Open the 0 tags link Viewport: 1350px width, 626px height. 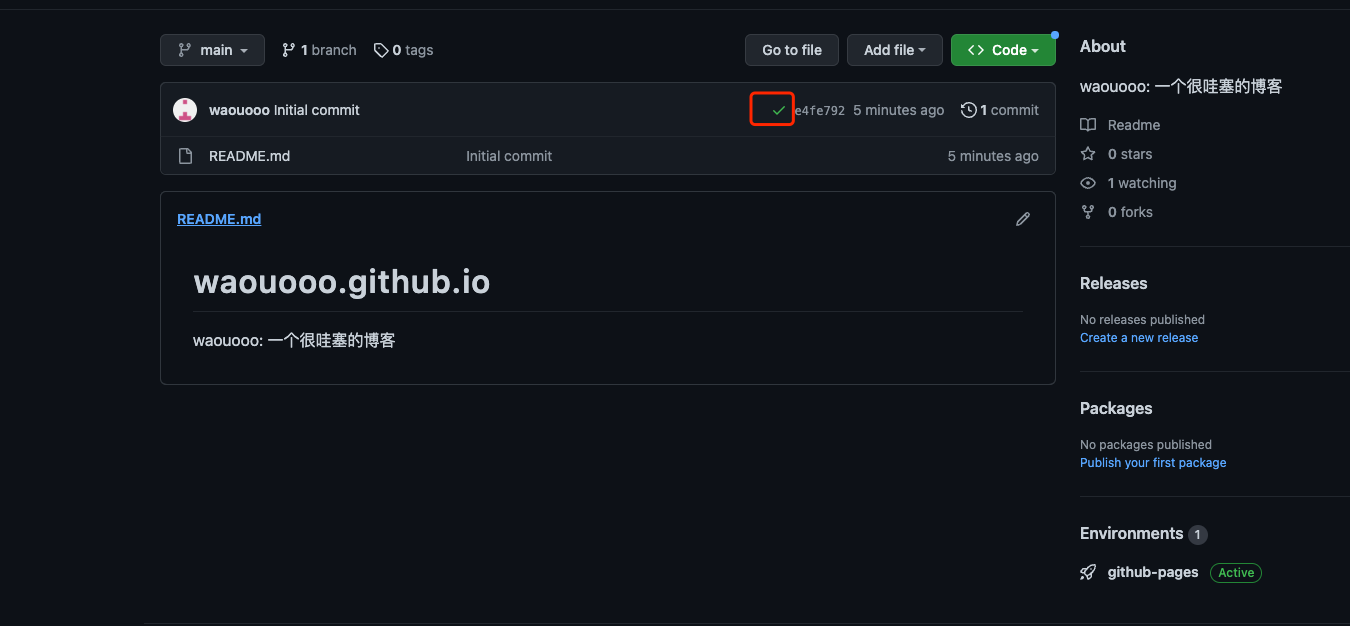pyautogui.click(x=403, y=50)
